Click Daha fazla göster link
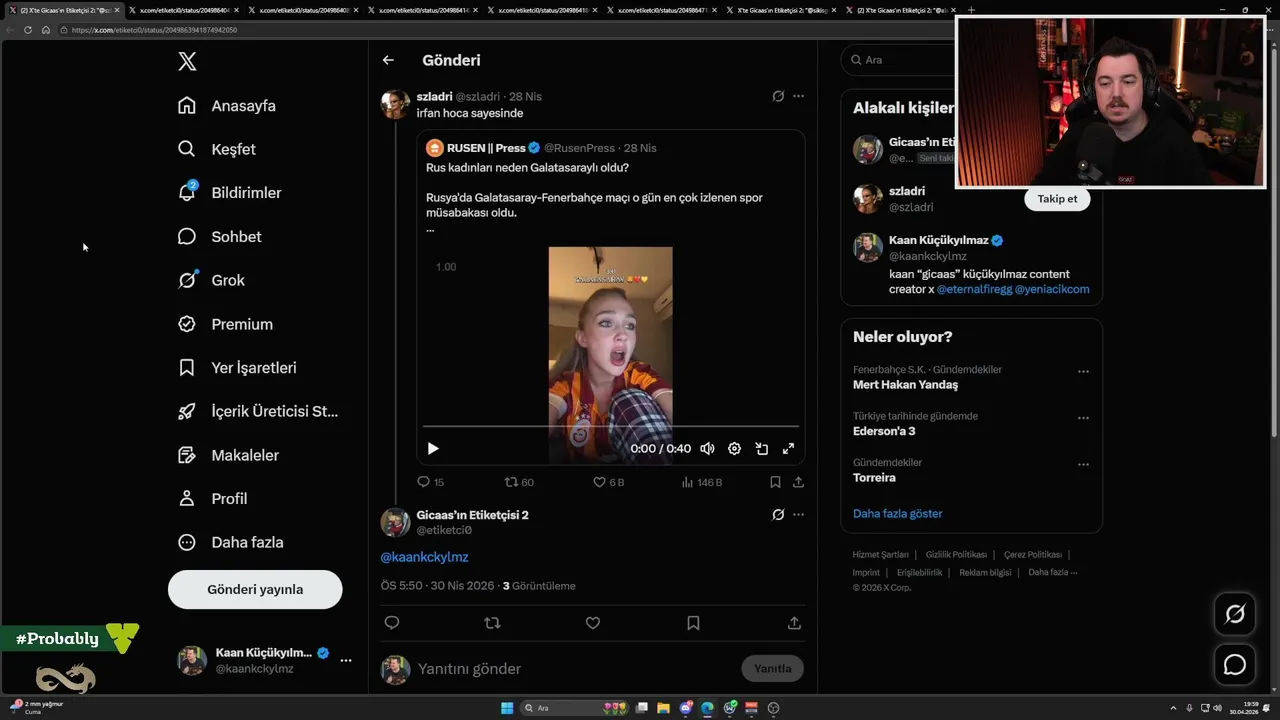Image resolution: width=1280 pixels, height=720 pixels. [x=897, y=514]
